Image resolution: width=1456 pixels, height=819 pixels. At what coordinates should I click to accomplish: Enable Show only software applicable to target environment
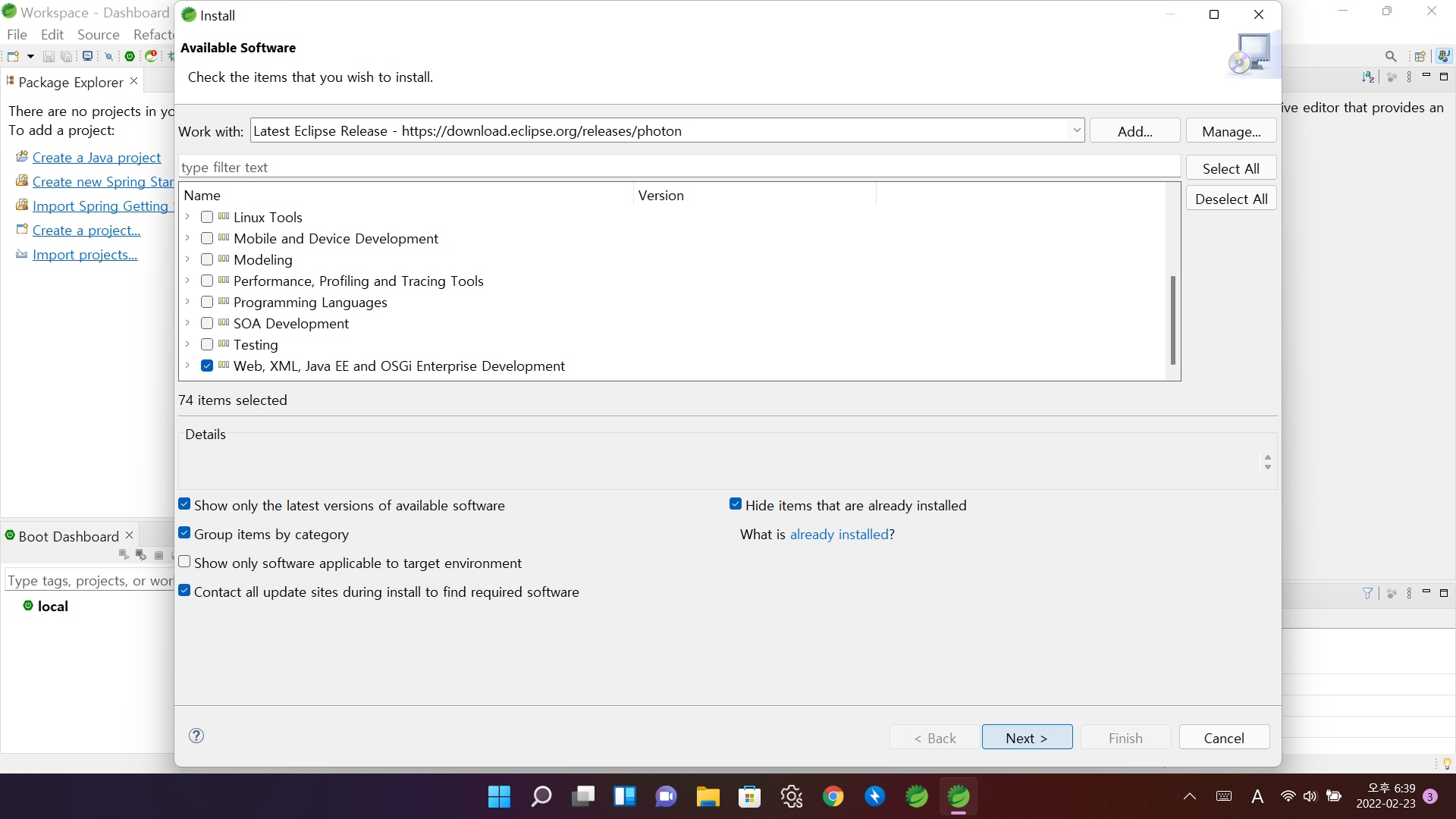pos(184,563)
